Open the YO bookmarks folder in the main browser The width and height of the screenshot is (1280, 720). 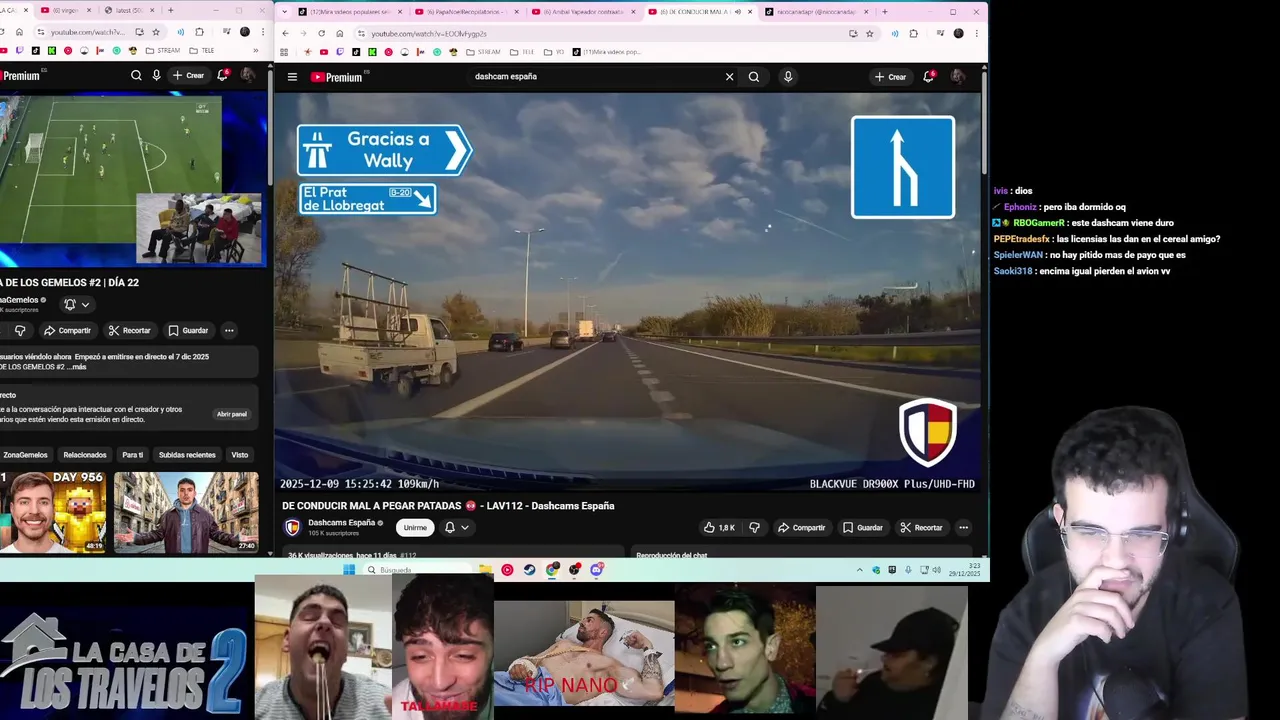[x=555, y=52]
